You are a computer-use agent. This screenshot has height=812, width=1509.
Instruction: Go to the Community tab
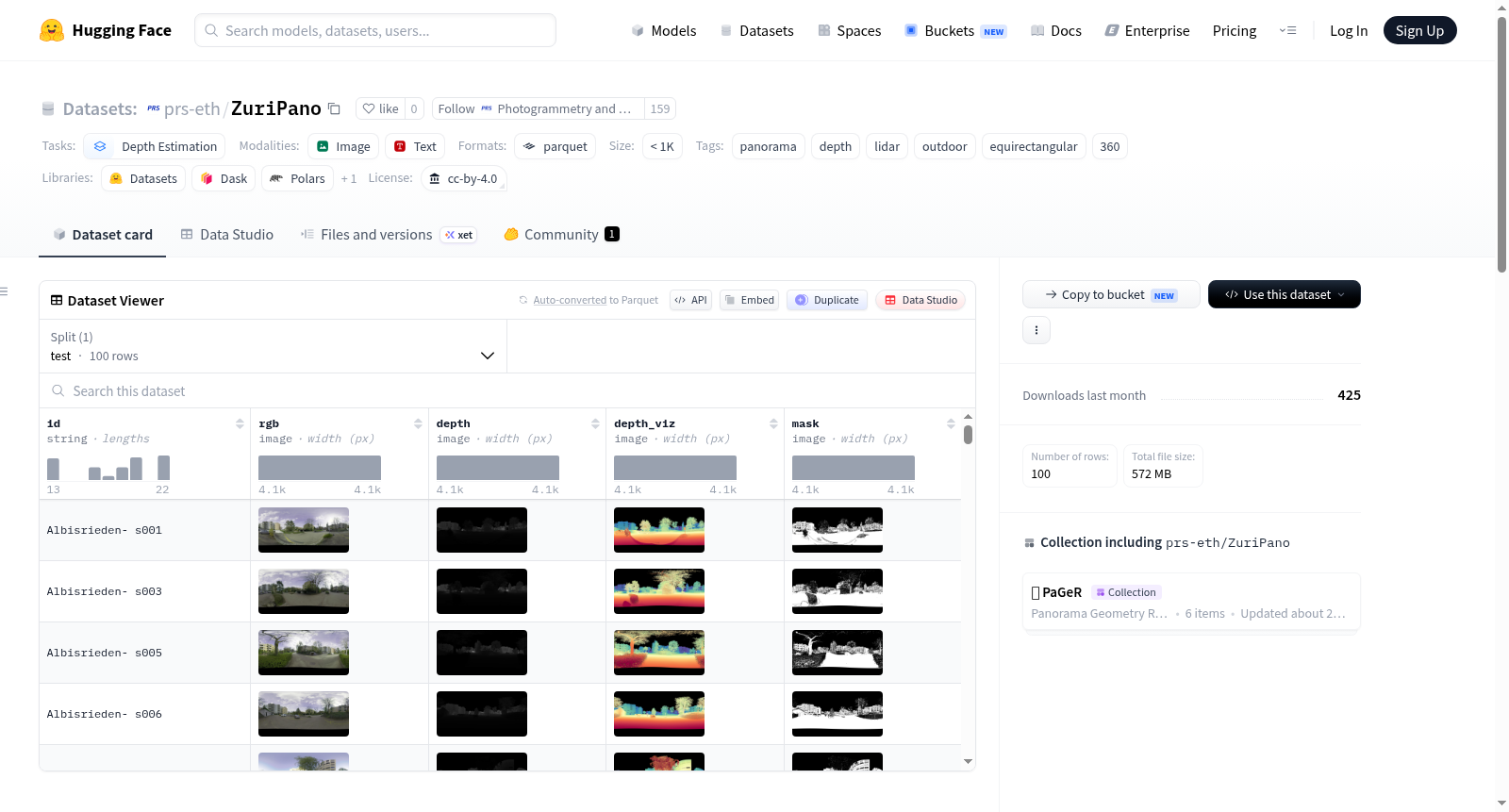[561, 235]
